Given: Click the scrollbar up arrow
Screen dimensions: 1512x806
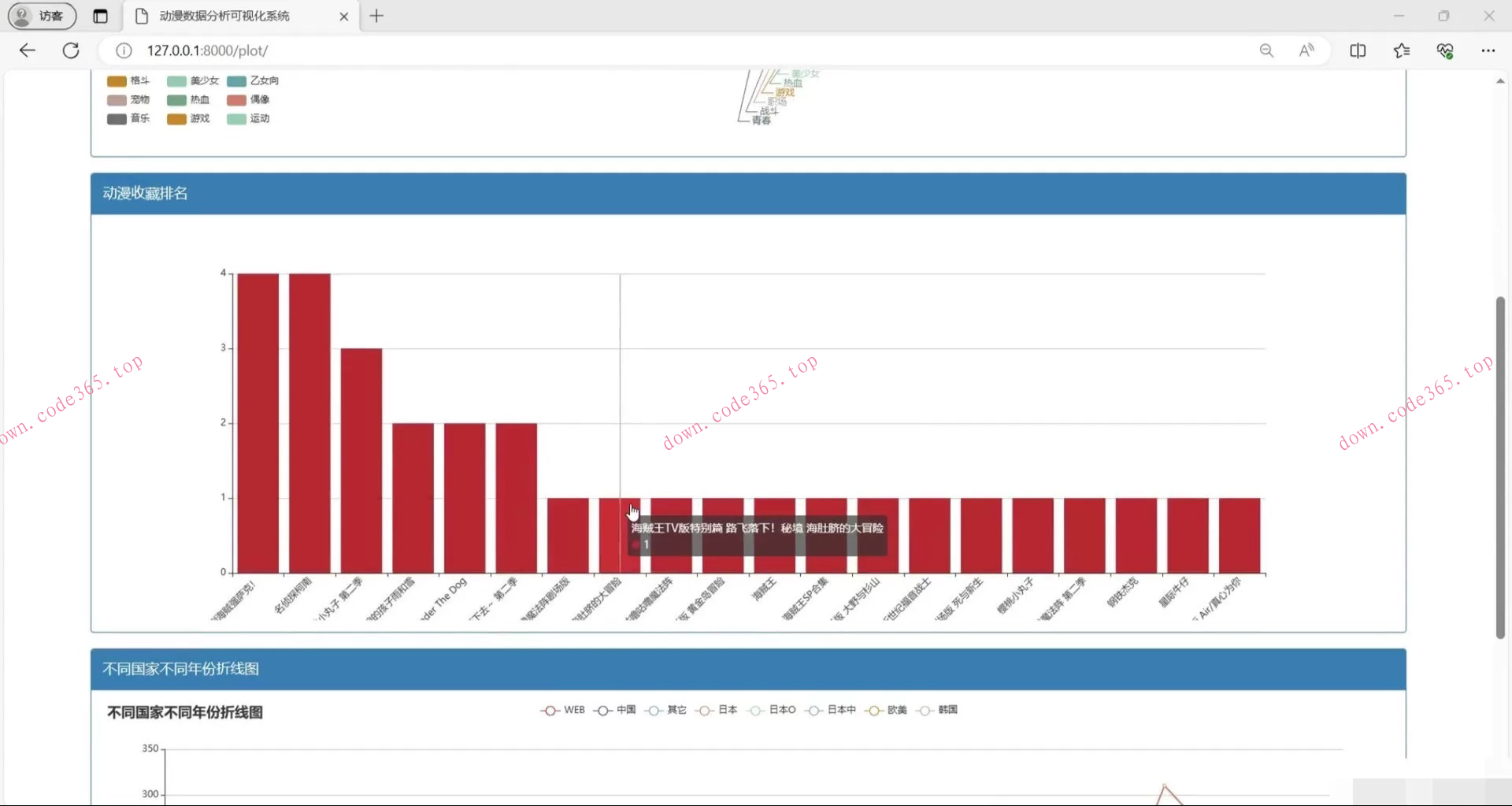Looking at the screenshot, I should point(1500,81).
